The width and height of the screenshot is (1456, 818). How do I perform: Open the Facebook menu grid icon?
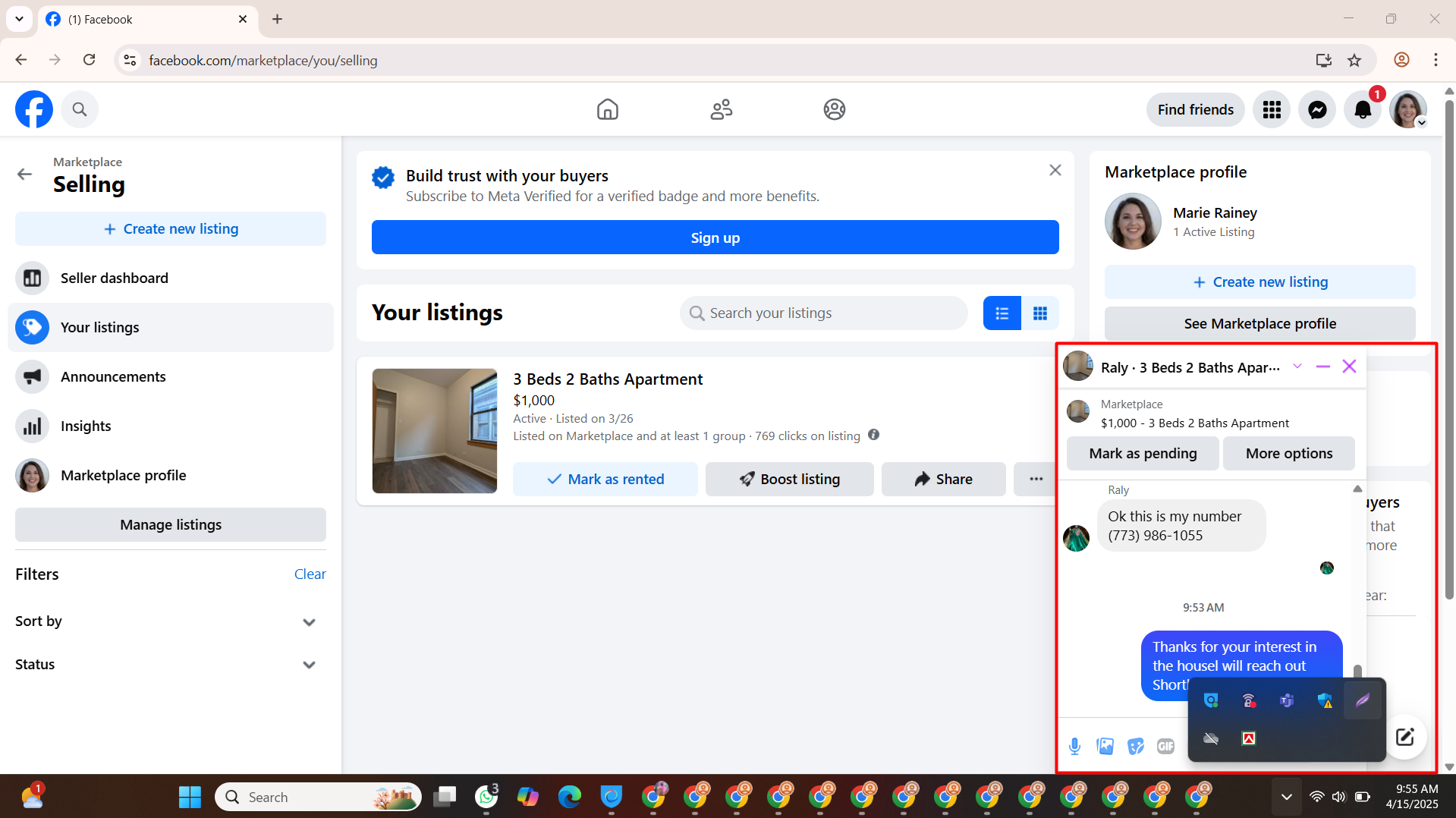(1272, 109)
